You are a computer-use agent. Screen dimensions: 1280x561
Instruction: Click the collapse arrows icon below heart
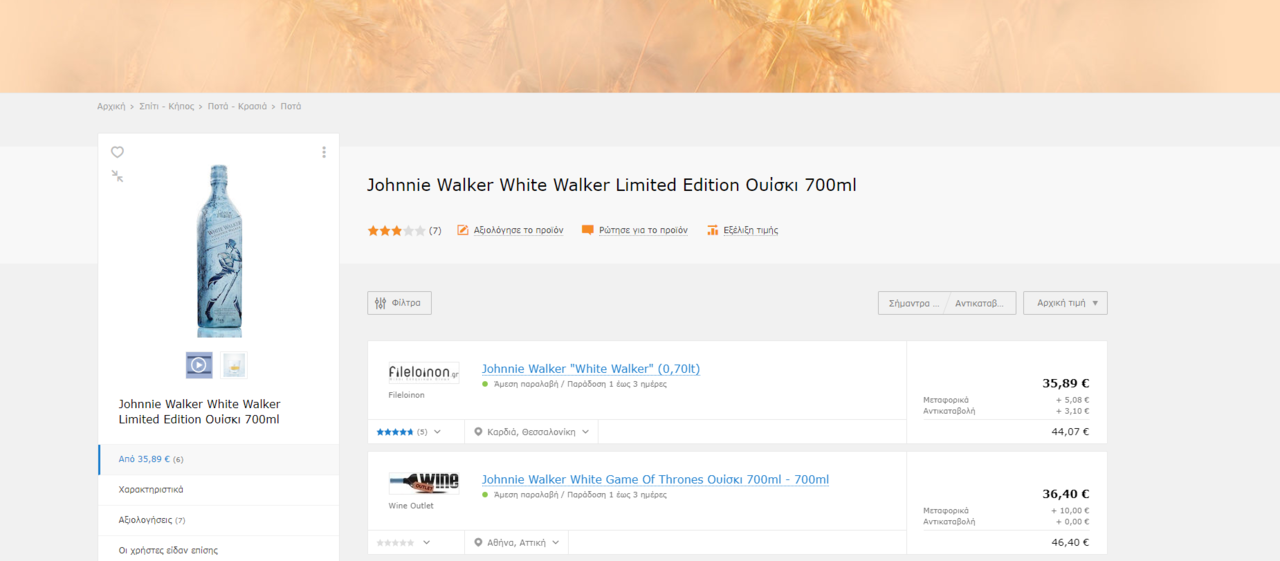[117, 176]
